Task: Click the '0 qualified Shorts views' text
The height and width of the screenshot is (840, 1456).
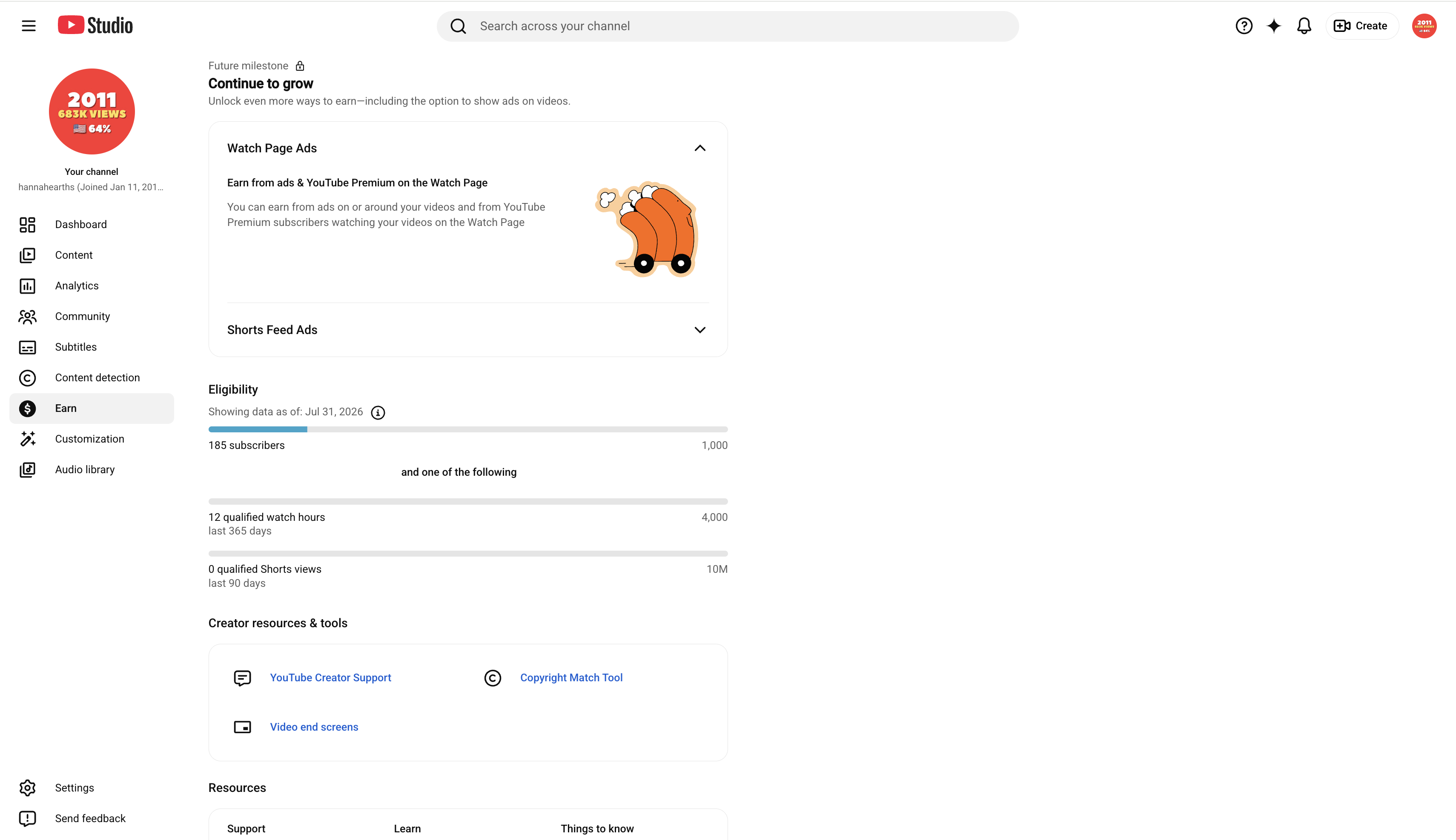Action: (265, 569)
